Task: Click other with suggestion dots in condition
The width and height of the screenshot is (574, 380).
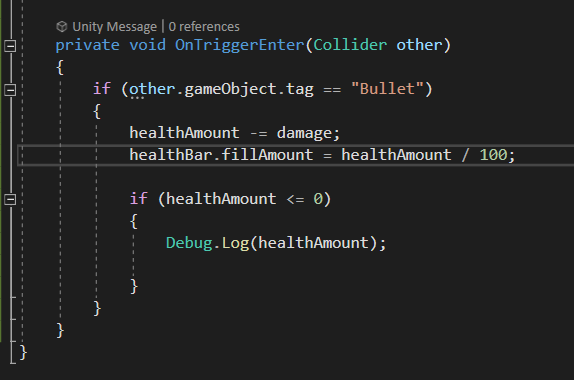Action: (x=152, y=90)
